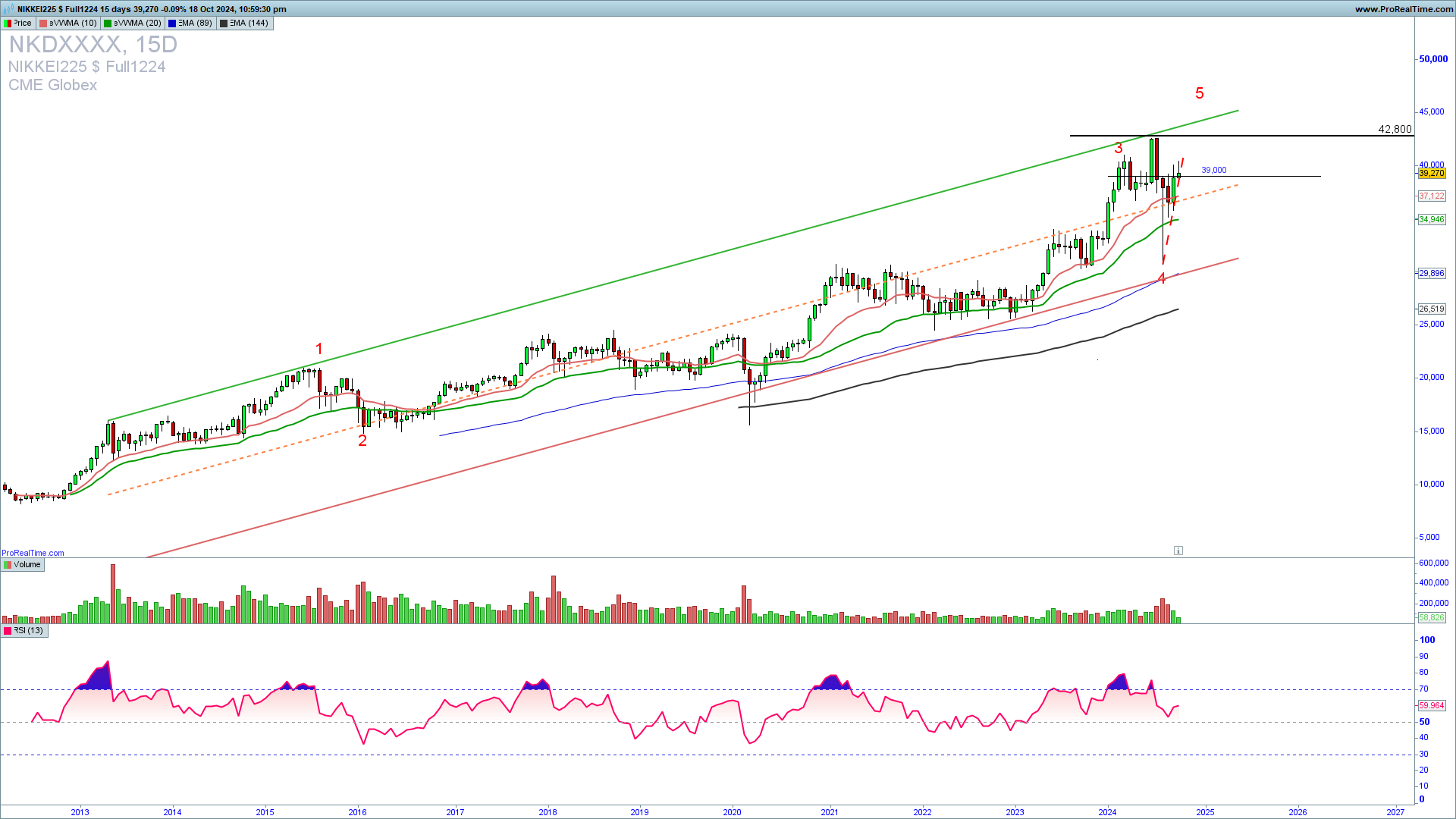Viewport: 1456px width, 819px height.
Task: Click the tallest 2013 volume bar
Action: pyautogui.click(x=113, y=594)
